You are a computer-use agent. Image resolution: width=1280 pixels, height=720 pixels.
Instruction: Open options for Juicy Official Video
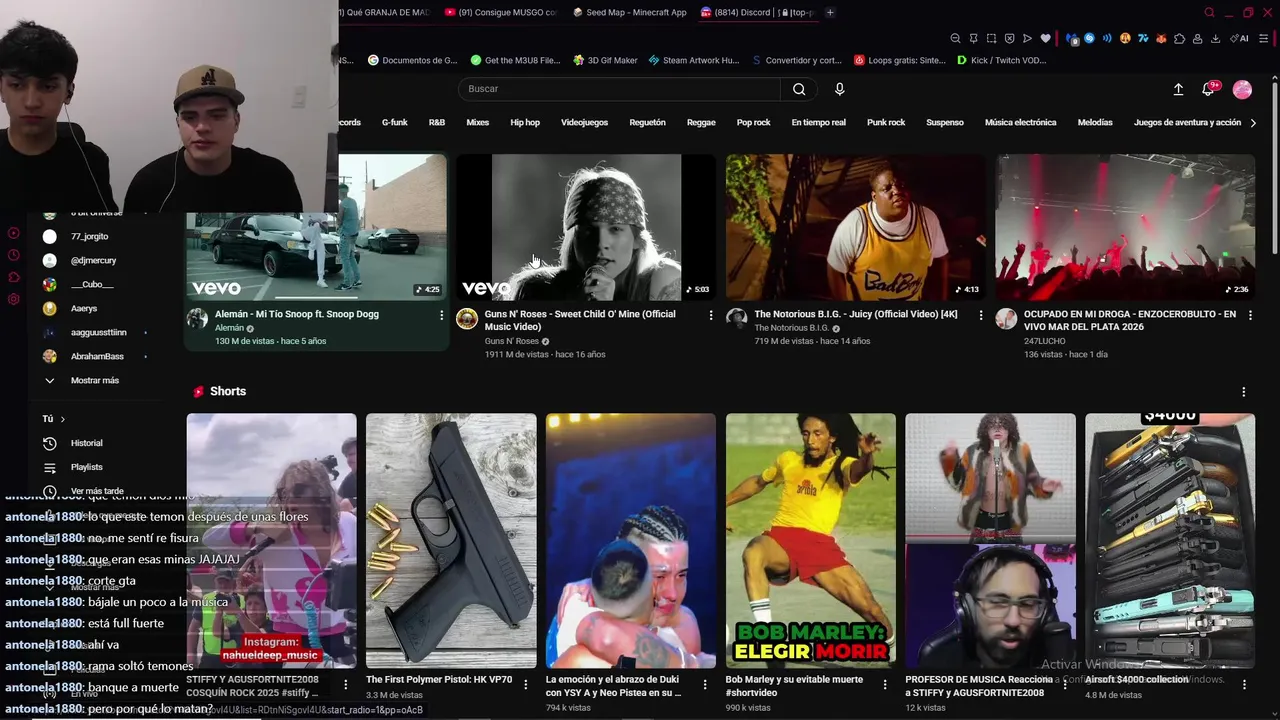(x=980, y=315)
